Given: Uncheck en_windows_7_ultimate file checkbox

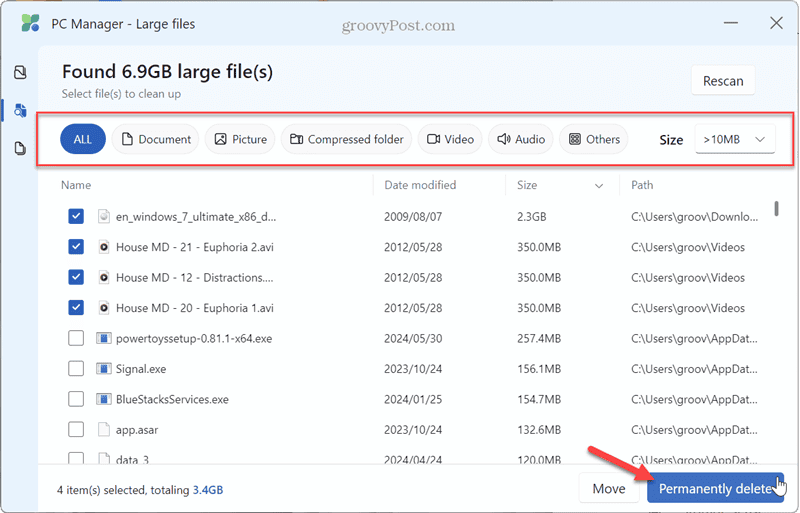Looking at the screenshot, I should click(x=76, y=216).
